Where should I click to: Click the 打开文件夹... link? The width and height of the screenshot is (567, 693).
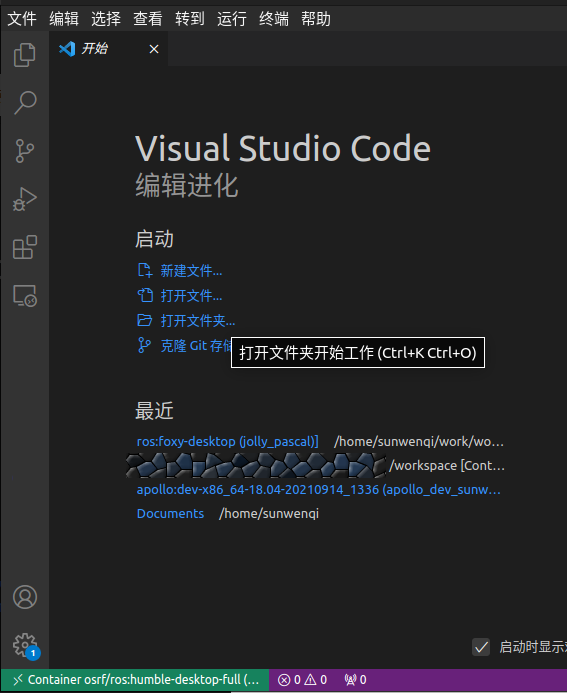point(198,320)
